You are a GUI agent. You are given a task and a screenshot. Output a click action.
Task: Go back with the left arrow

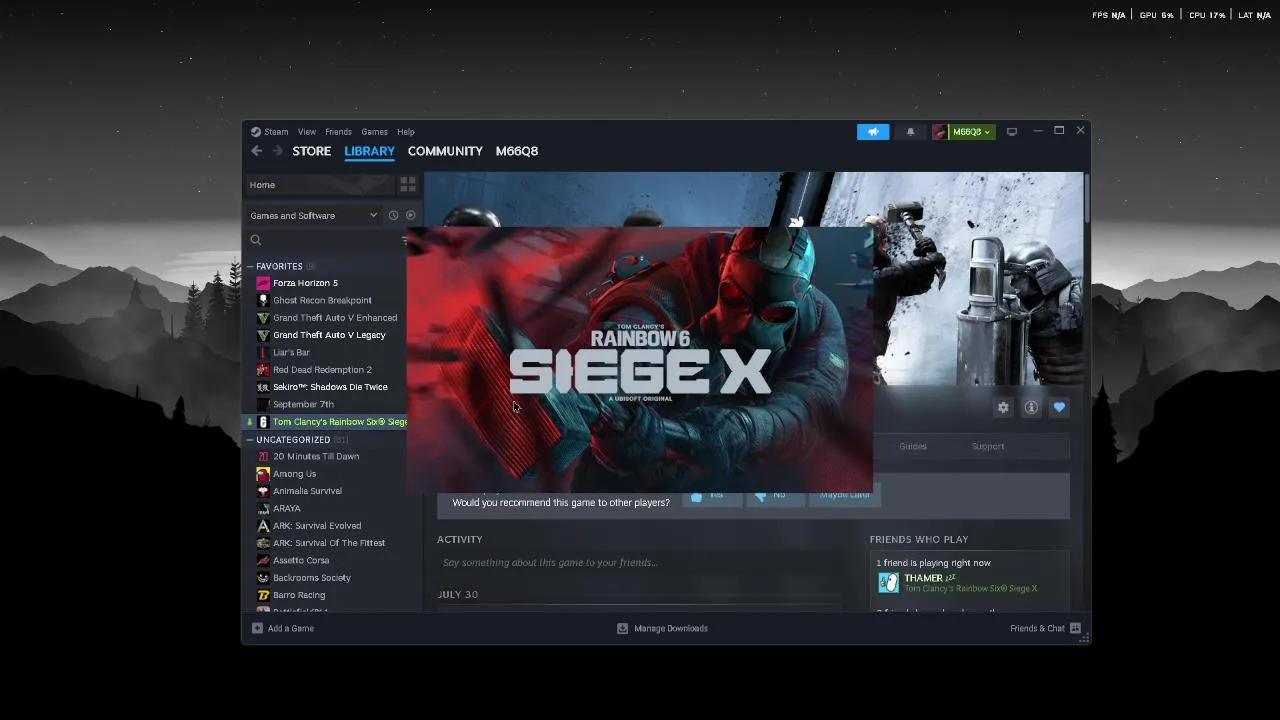(x=257, y=151)
